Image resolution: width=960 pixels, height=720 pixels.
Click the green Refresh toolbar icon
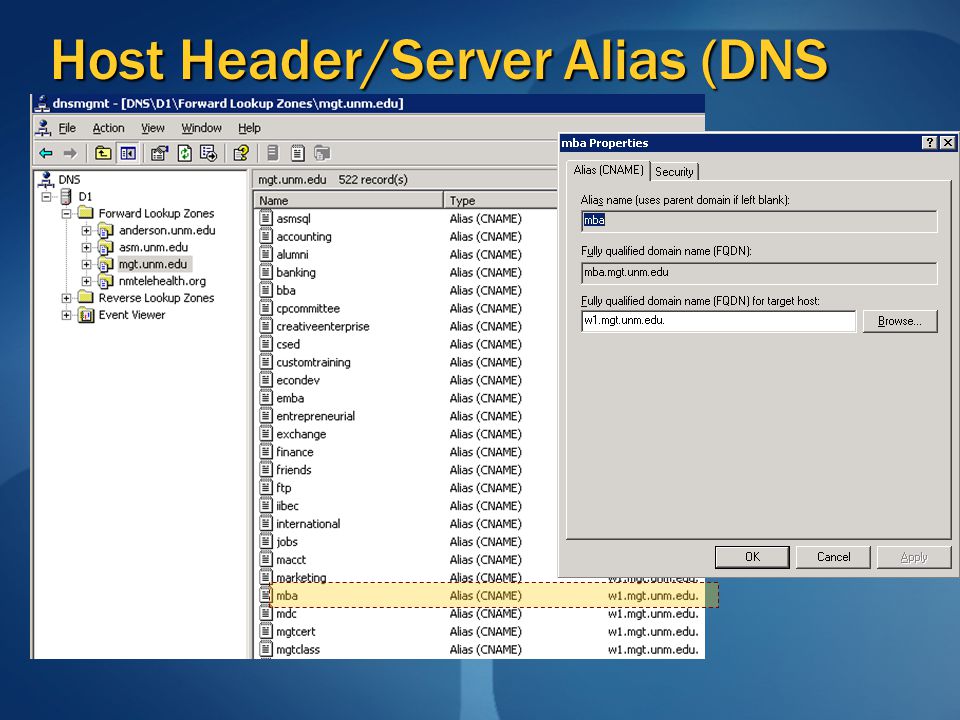point(184,153)
